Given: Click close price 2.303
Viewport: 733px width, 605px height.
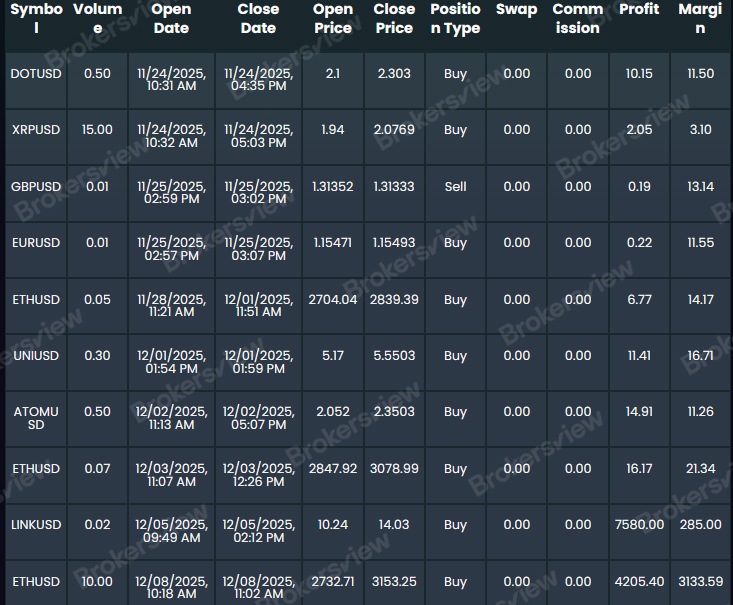Looking at the screenshot, I should (394, 74).
